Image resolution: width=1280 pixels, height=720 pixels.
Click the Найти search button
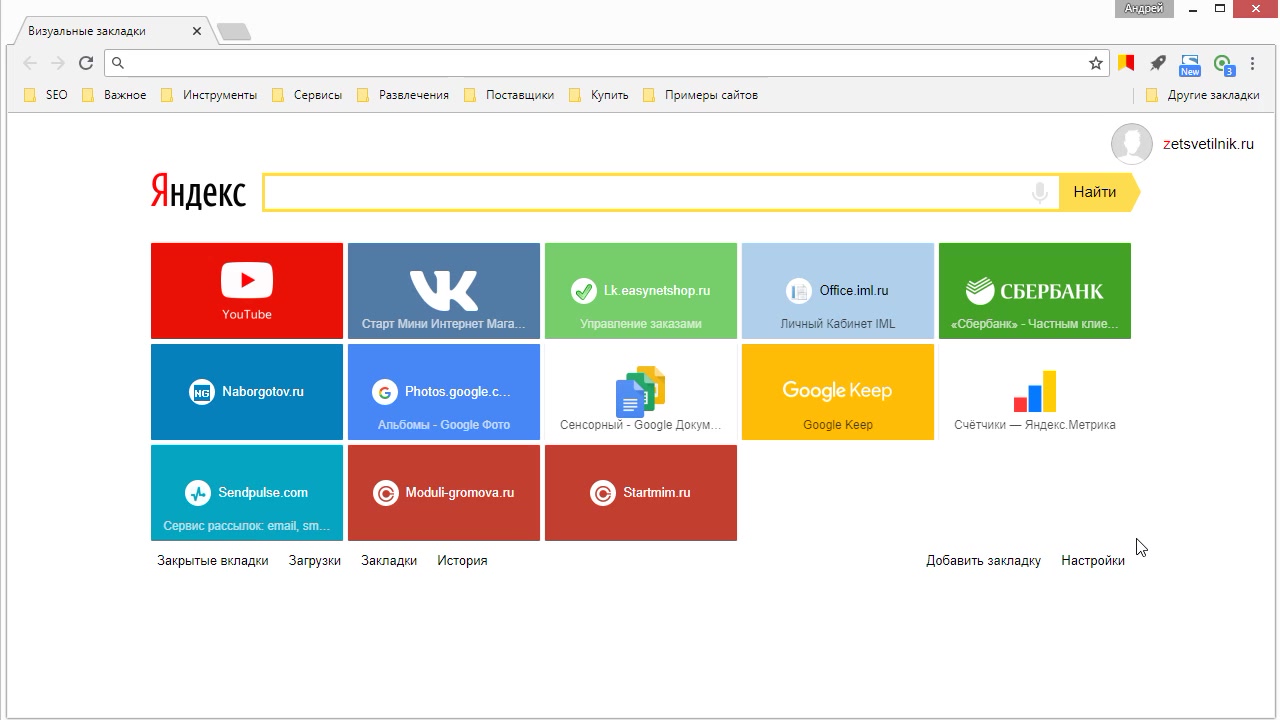1097,192
